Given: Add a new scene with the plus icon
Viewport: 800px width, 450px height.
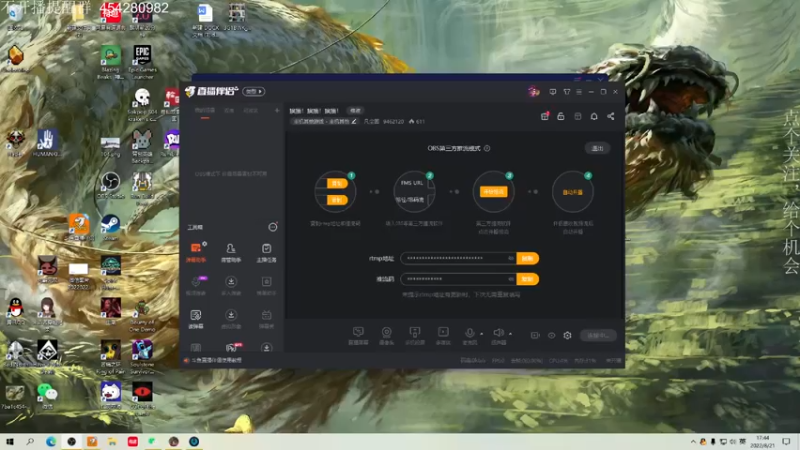Looking at the screenshot, I should pos(277,110).
